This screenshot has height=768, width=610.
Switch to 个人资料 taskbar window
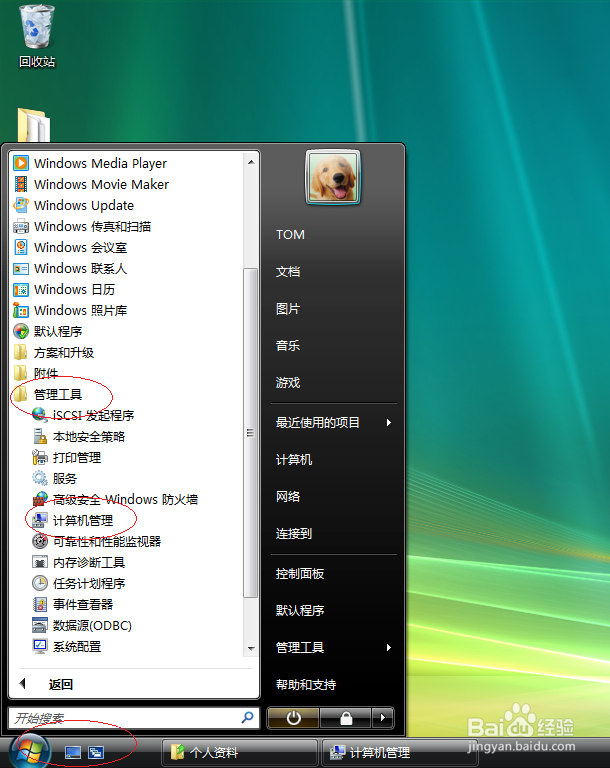[x=240, y=752]
